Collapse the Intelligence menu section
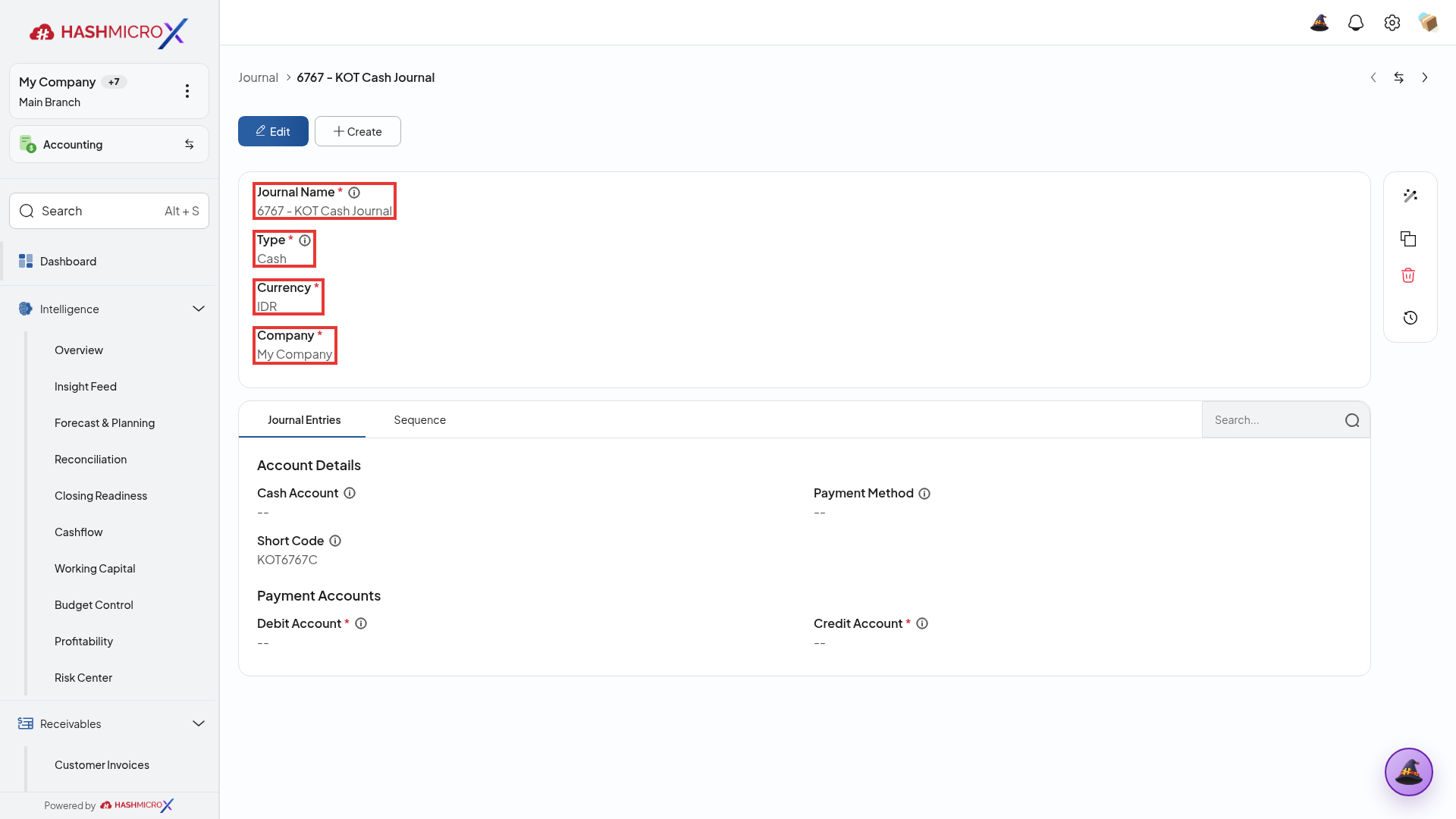The width and height of the screenshot is (1456, 819). coord(199,309)
